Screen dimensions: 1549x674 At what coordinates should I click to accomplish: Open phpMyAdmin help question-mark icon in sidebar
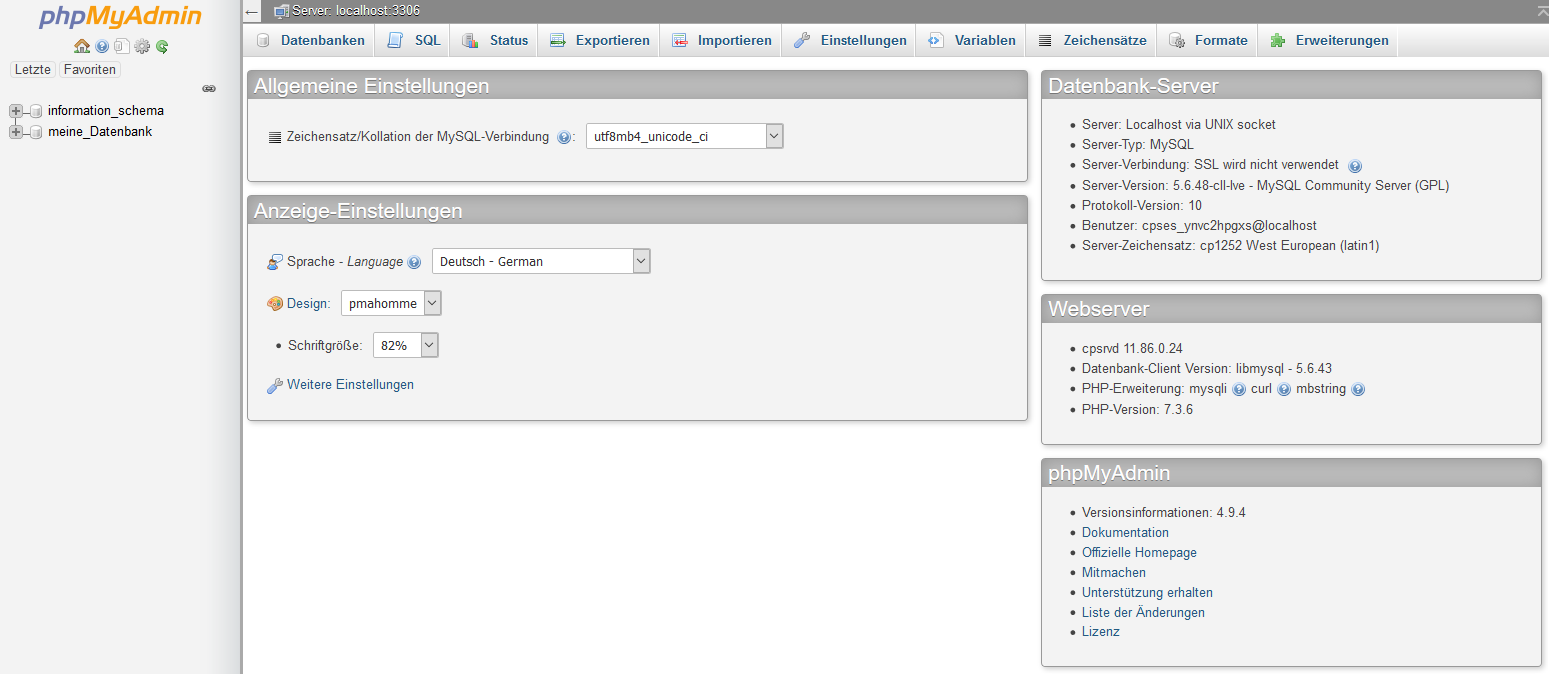click(x=102, y=46)
